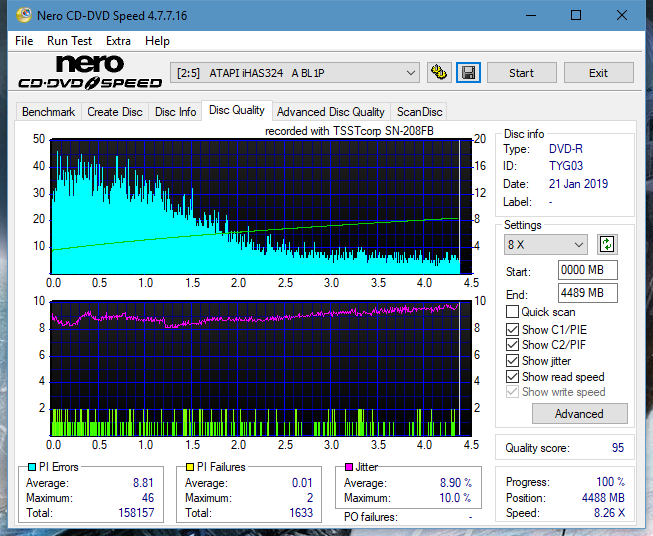Click the Position value 4488 MB
Screen dimensions: 653x536
(x=603, y=498)
